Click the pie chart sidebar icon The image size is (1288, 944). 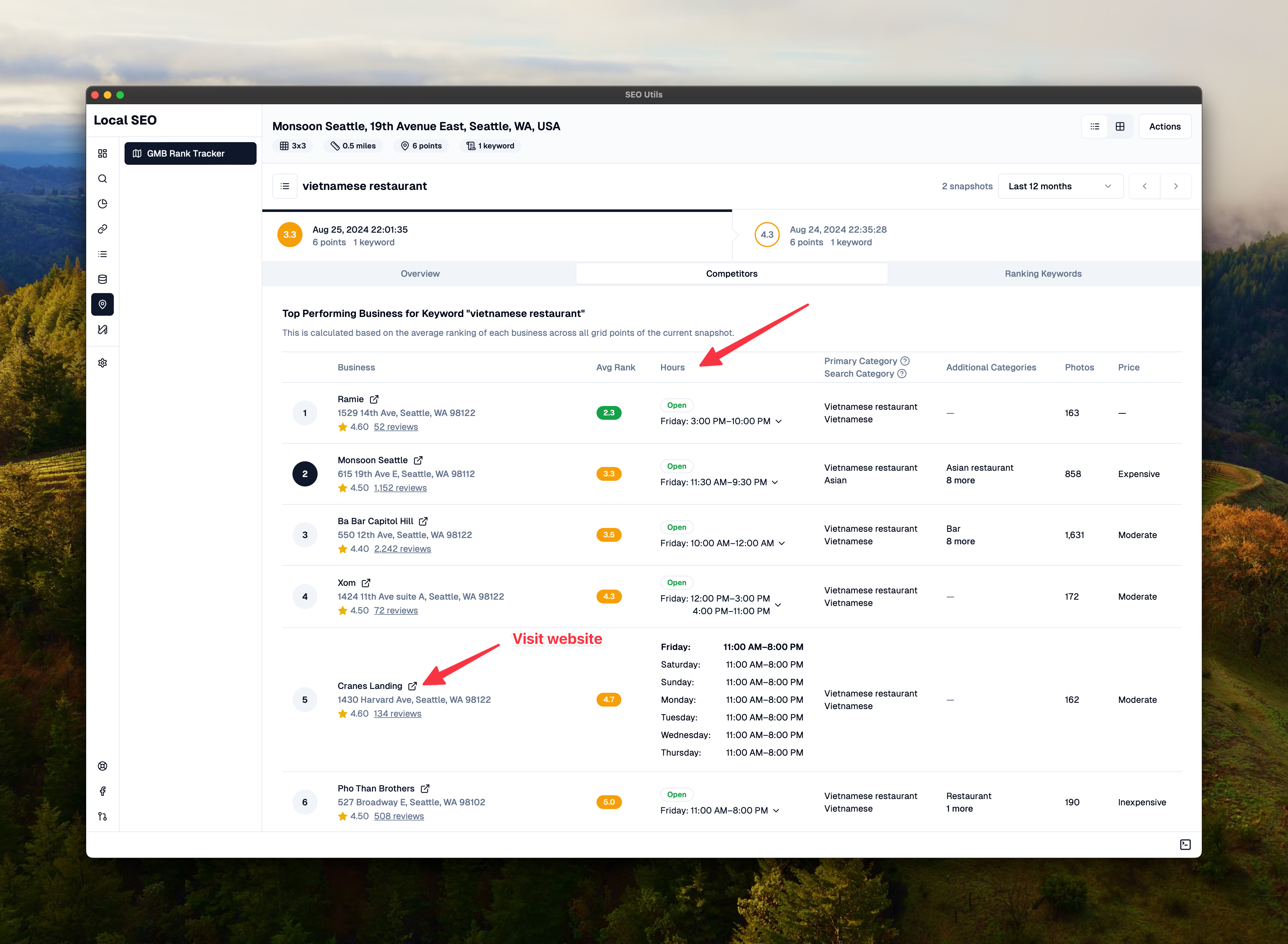[102, 204]
